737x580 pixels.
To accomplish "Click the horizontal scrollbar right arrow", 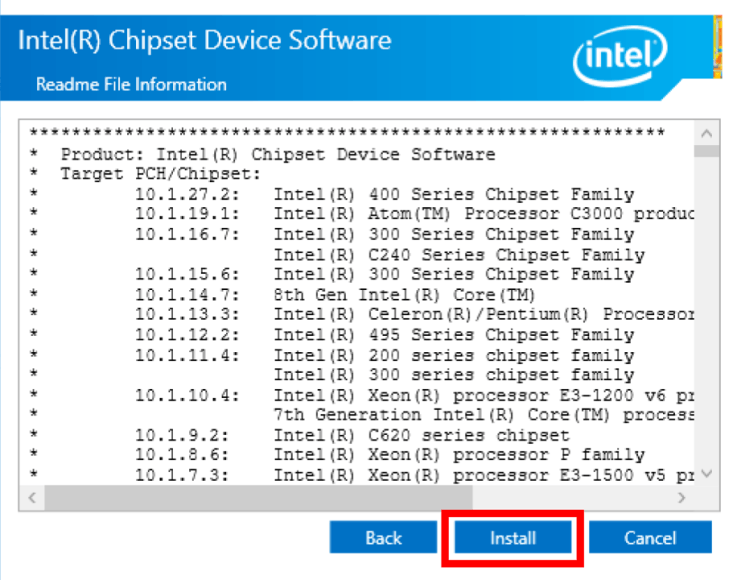I will (682, 497).
